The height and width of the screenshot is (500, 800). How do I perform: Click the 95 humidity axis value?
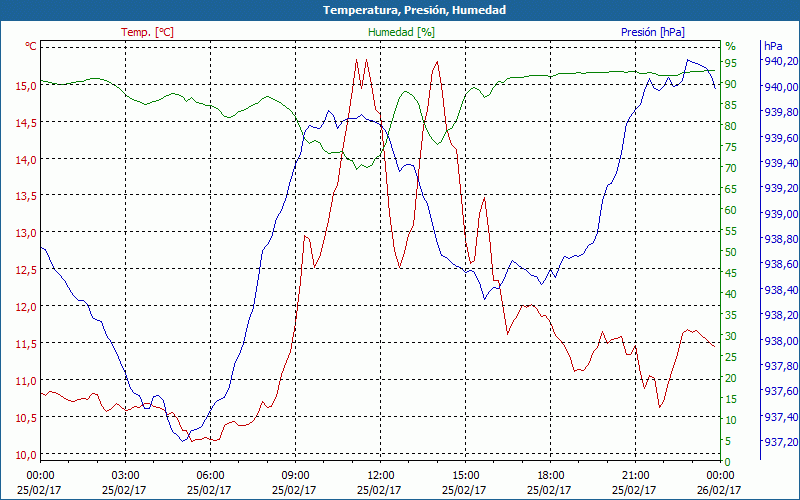pos(730,63)
